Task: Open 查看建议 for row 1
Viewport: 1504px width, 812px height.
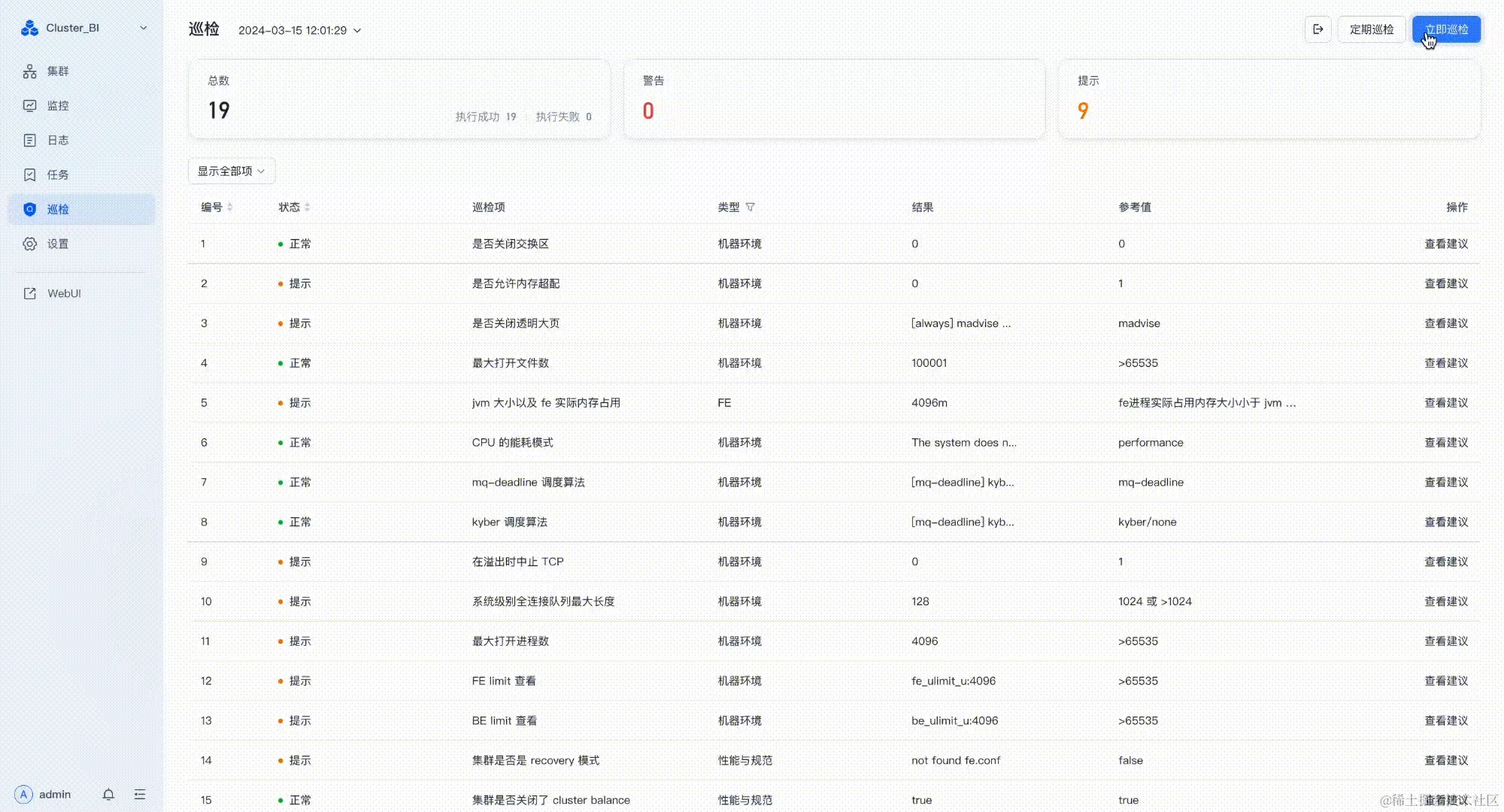Action: [1445, 244]
